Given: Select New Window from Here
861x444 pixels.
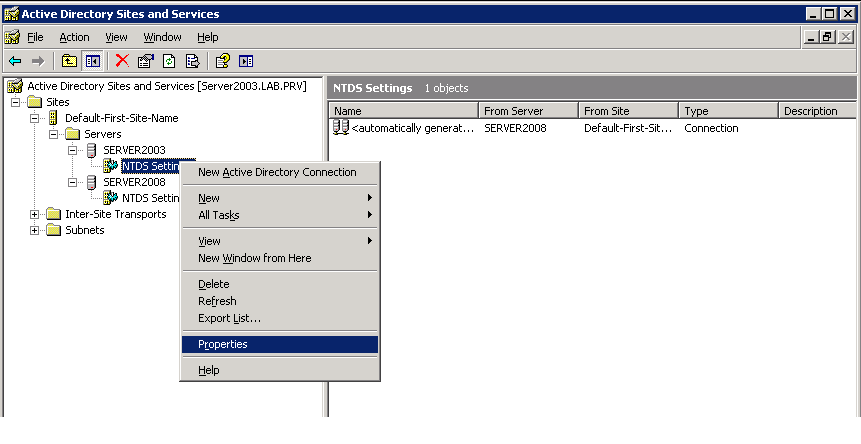Looking at the screenshot, I should 280,258.
